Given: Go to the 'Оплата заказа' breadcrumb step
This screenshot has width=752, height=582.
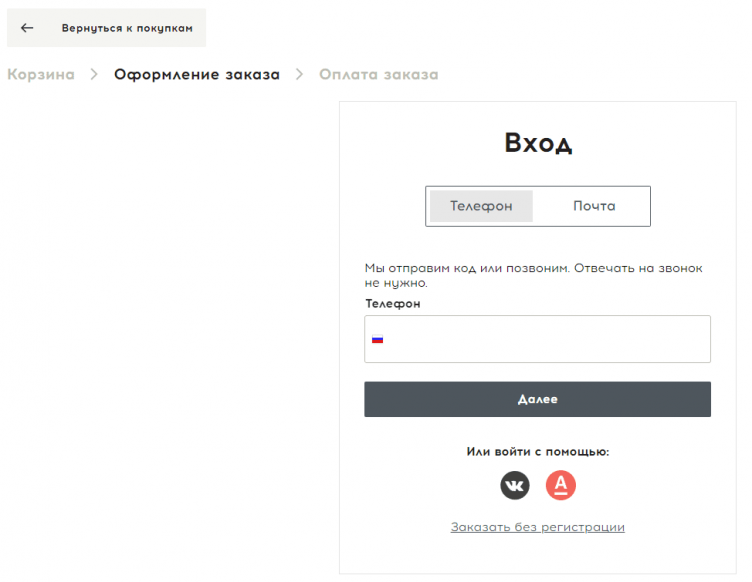Looking at the screenshot, I should click(x=378, y=75).
